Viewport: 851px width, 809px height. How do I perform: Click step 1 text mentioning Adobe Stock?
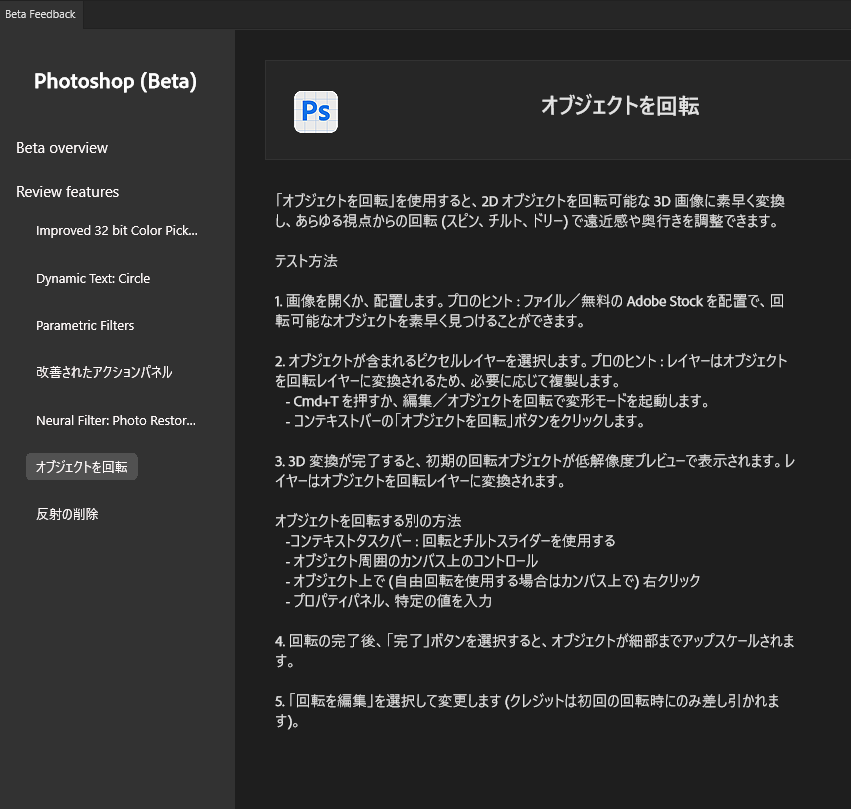530,310
